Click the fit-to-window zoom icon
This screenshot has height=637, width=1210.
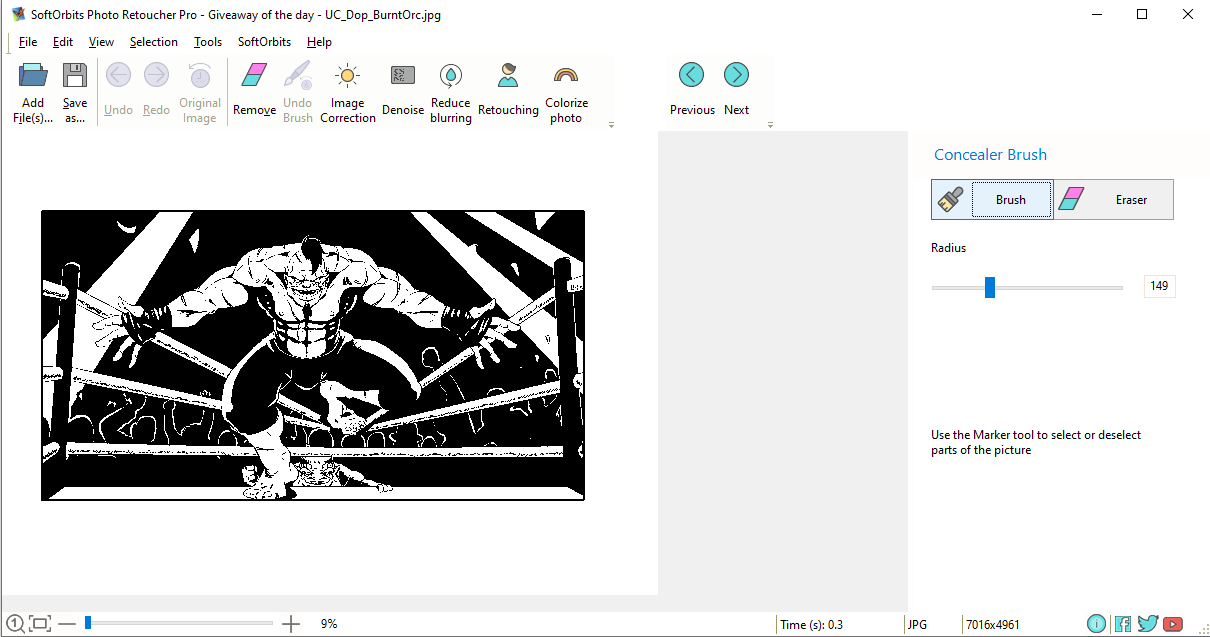(40, 624)
